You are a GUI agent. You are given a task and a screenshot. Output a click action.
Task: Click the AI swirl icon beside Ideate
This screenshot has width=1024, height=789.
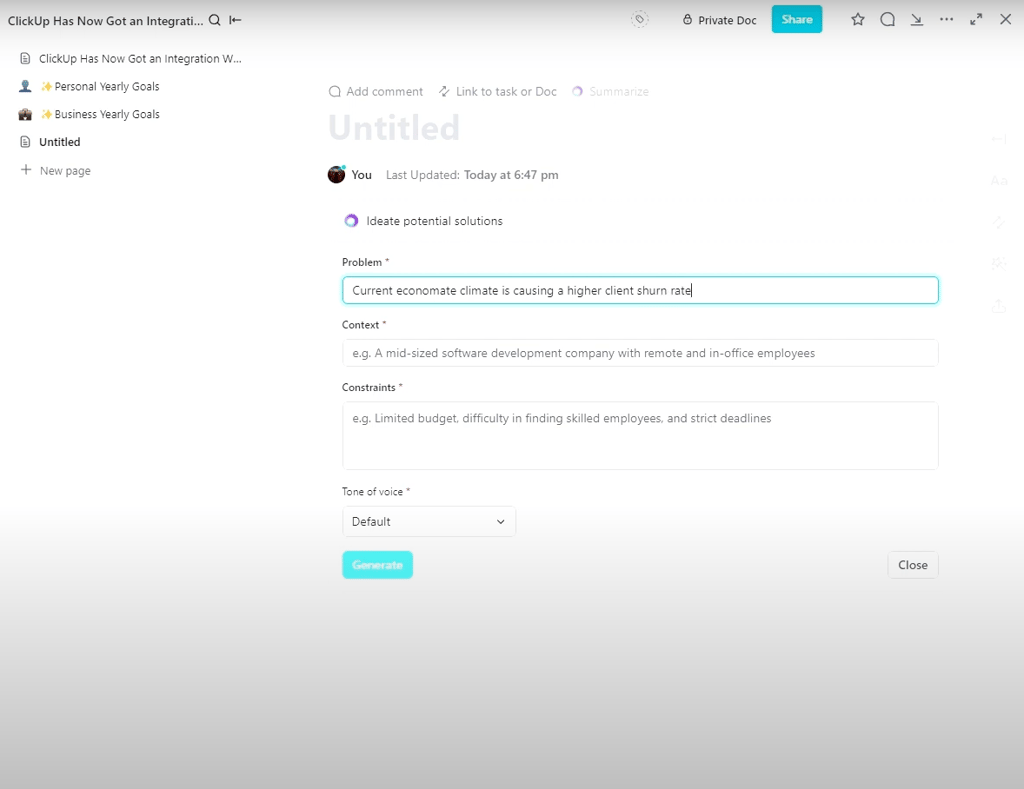[351, 221]
